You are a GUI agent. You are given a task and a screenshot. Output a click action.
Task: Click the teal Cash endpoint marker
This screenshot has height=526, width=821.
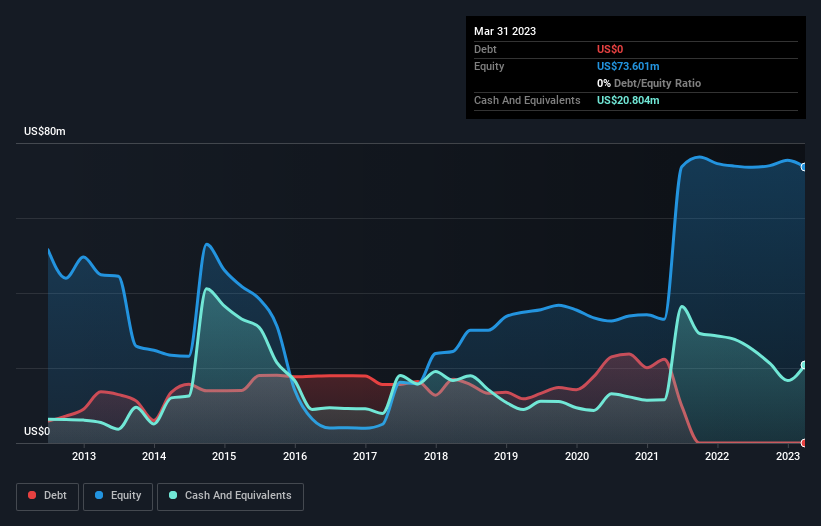click(x=804, y=365)
